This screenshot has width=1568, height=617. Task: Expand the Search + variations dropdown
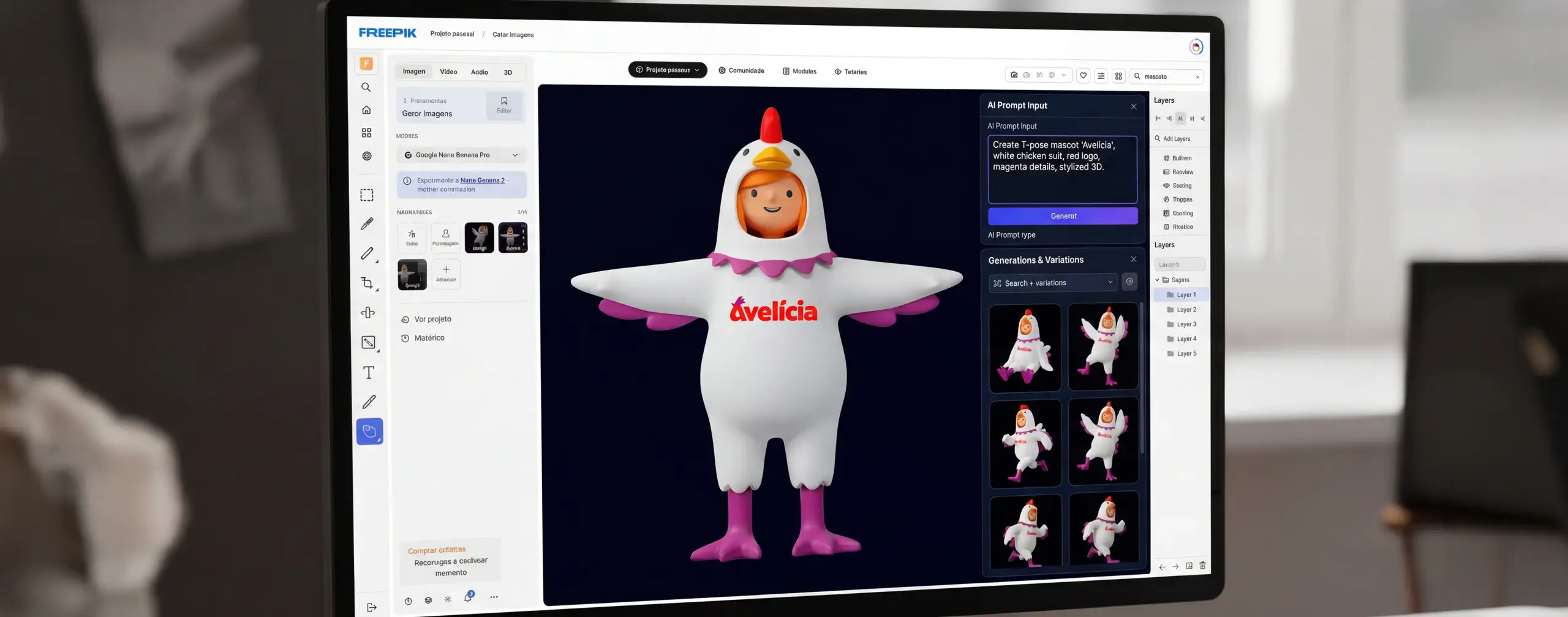click(1053, 283)
